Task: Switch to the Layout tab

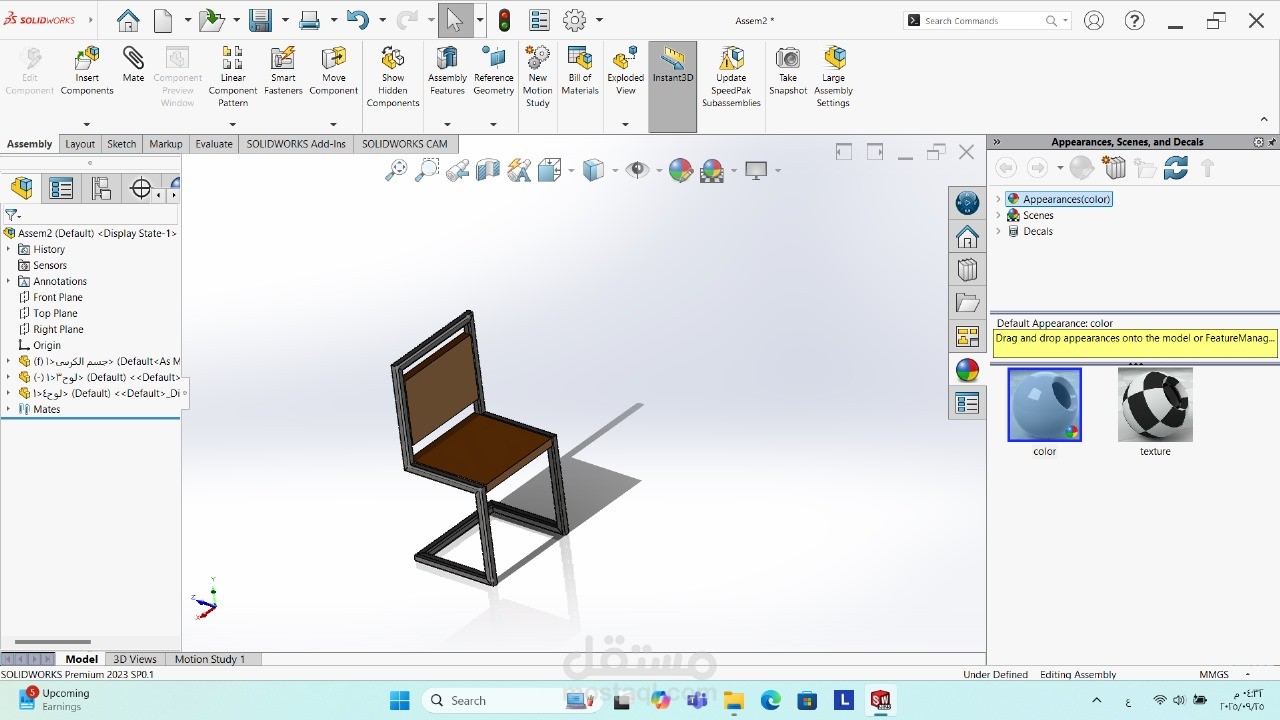Action: [x=80, y=144]
